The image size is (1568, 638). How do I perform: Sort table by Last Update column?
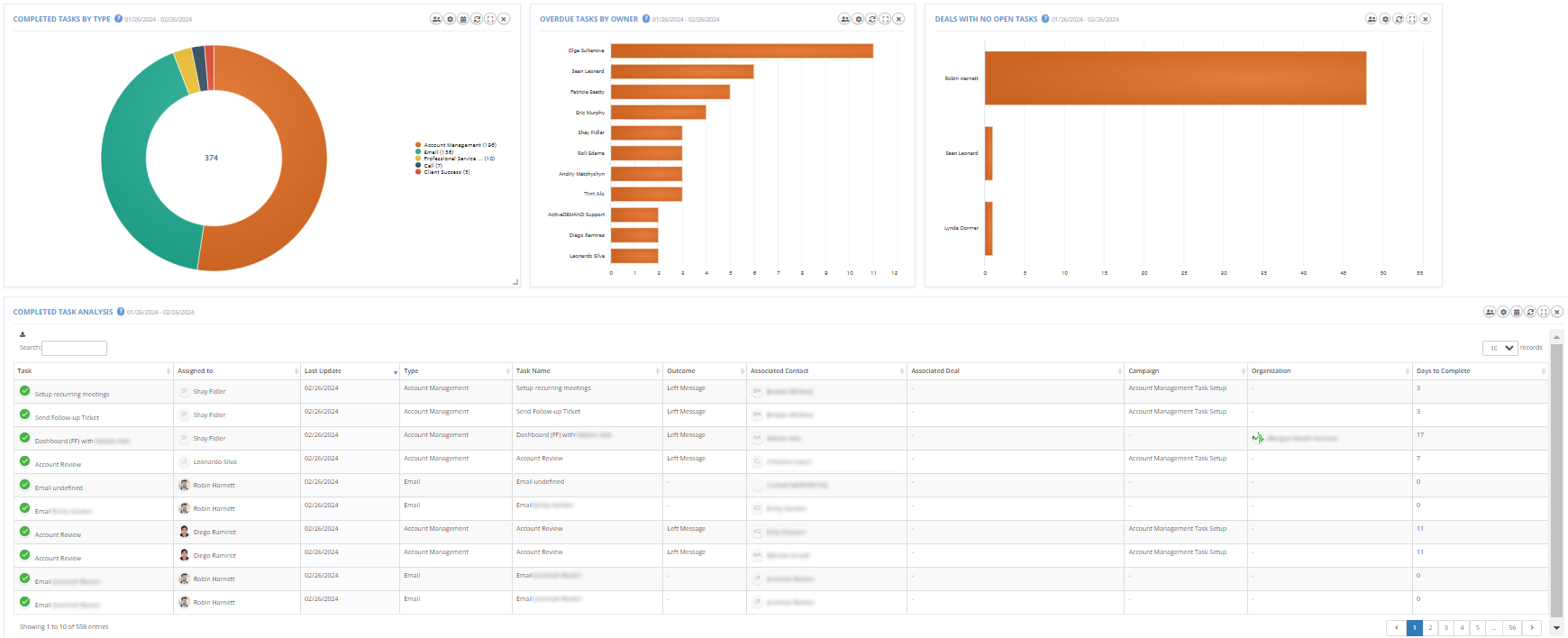coord(323,371)
